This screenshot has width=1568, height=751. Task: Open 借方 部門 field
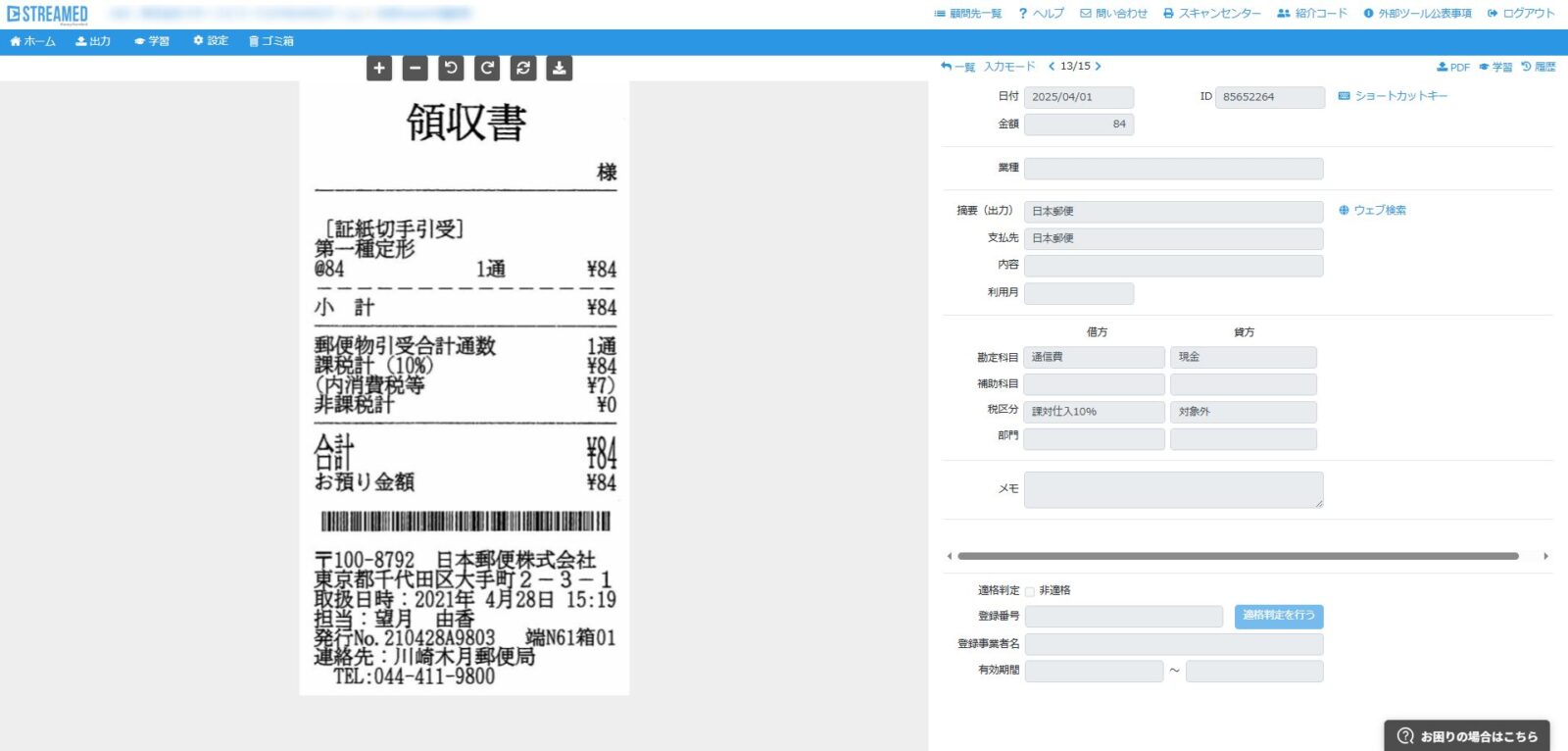pyautogui.click(x=1094, y=438)
